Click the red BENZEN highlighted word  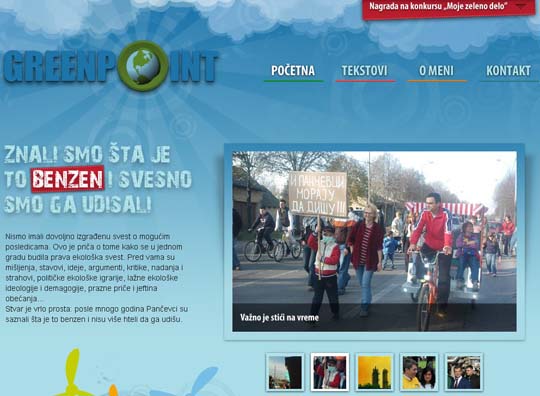(x=68, y=179)
